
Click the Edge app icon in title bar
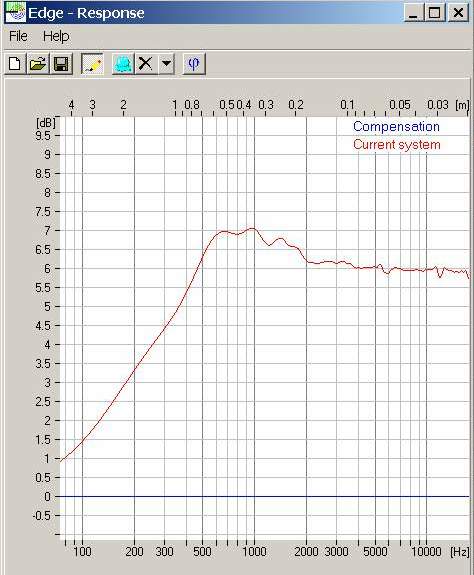tap(15, 12)
